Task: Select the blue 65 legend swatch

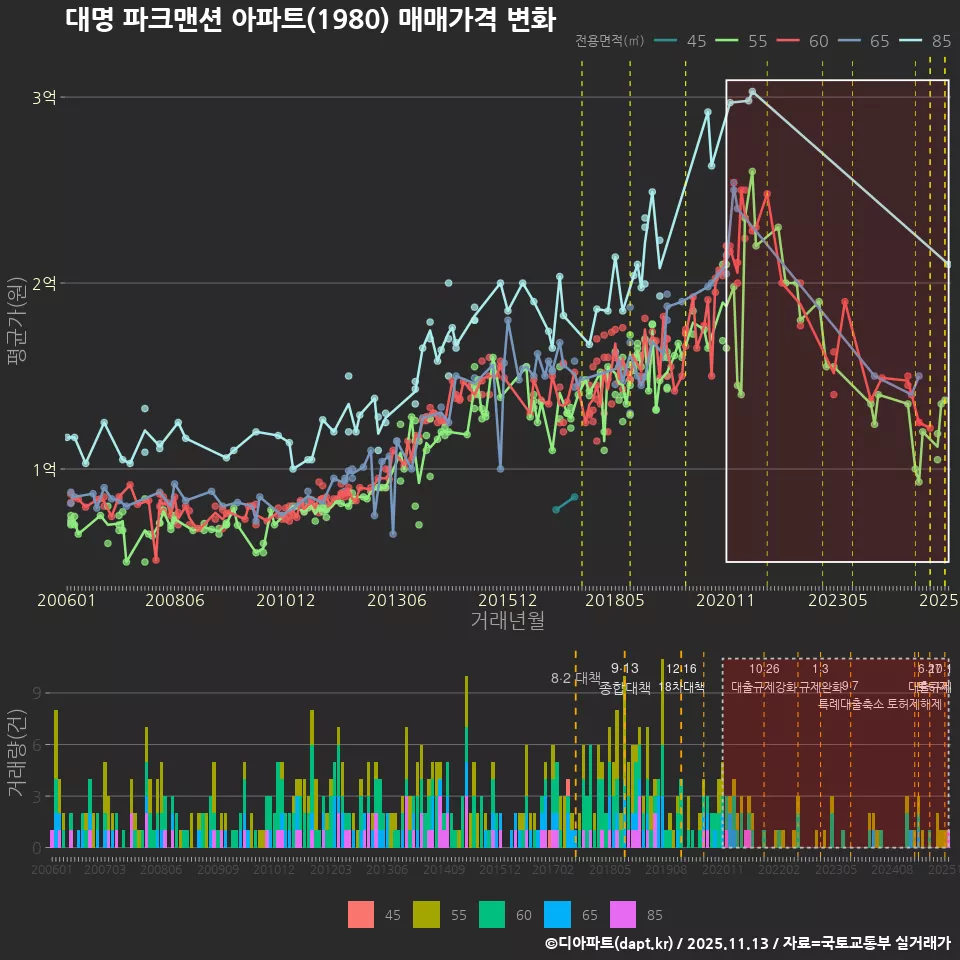Action: (x=558, y=914)
